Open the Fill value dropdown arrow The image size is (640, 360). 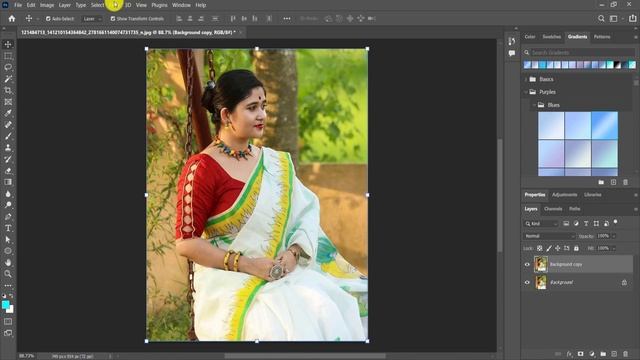[x=613, y=248]
